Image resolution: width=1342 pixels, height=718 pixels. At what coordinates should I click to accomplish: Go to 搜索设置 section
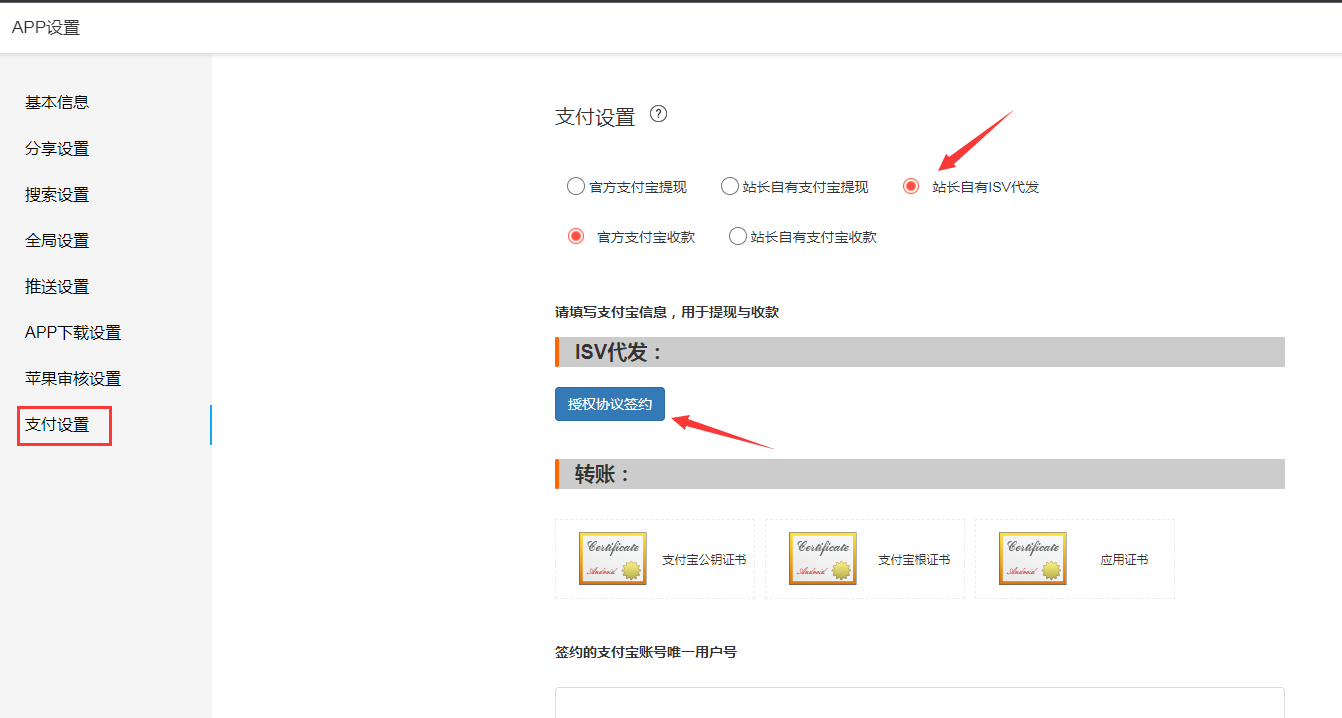point(57,194)
